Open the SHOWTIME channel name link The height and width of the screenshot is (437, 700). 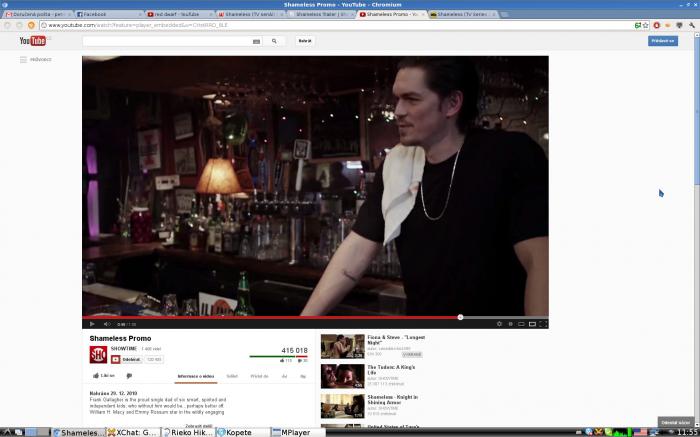point(124,349)
